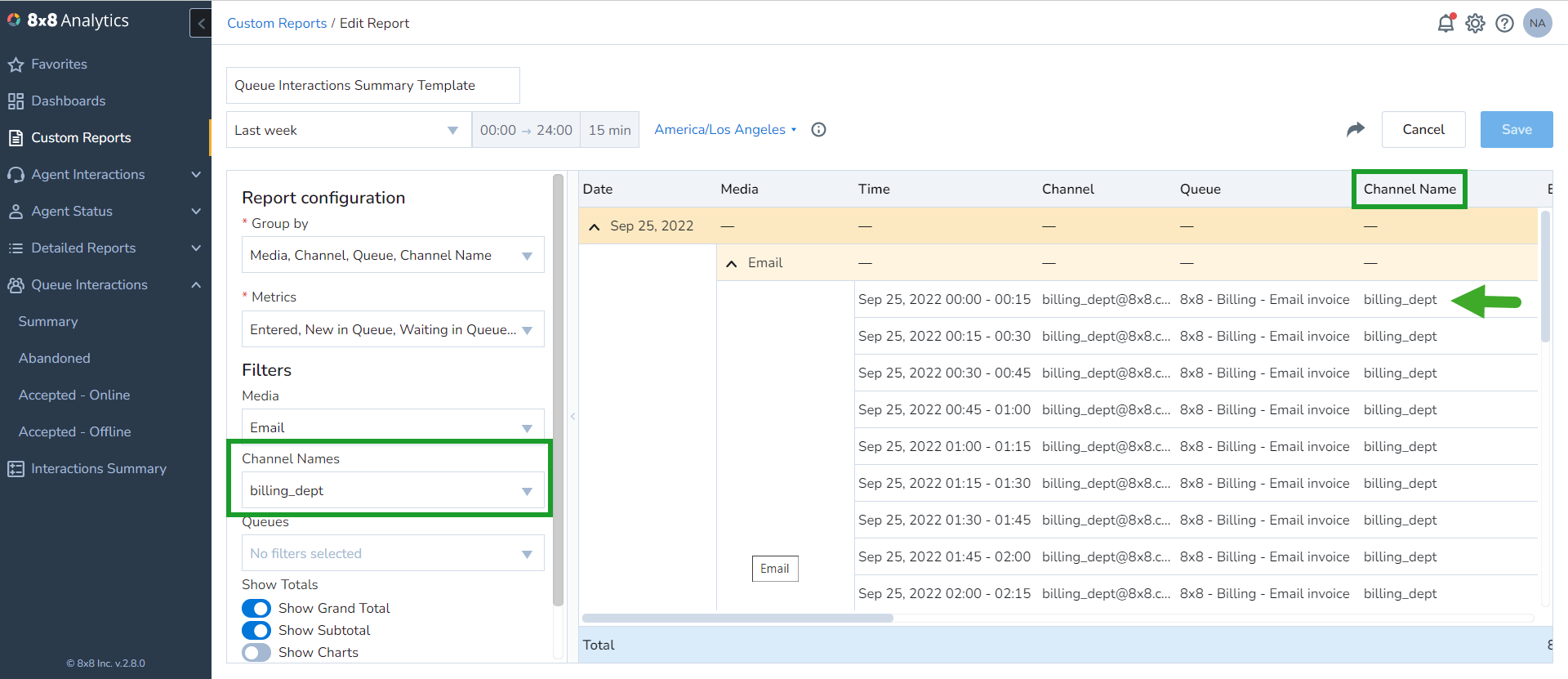Image resolution: width=1568 pixels, height=679 pixels.
Task: Open the Media filter dropdown
Action: [393, 426]
